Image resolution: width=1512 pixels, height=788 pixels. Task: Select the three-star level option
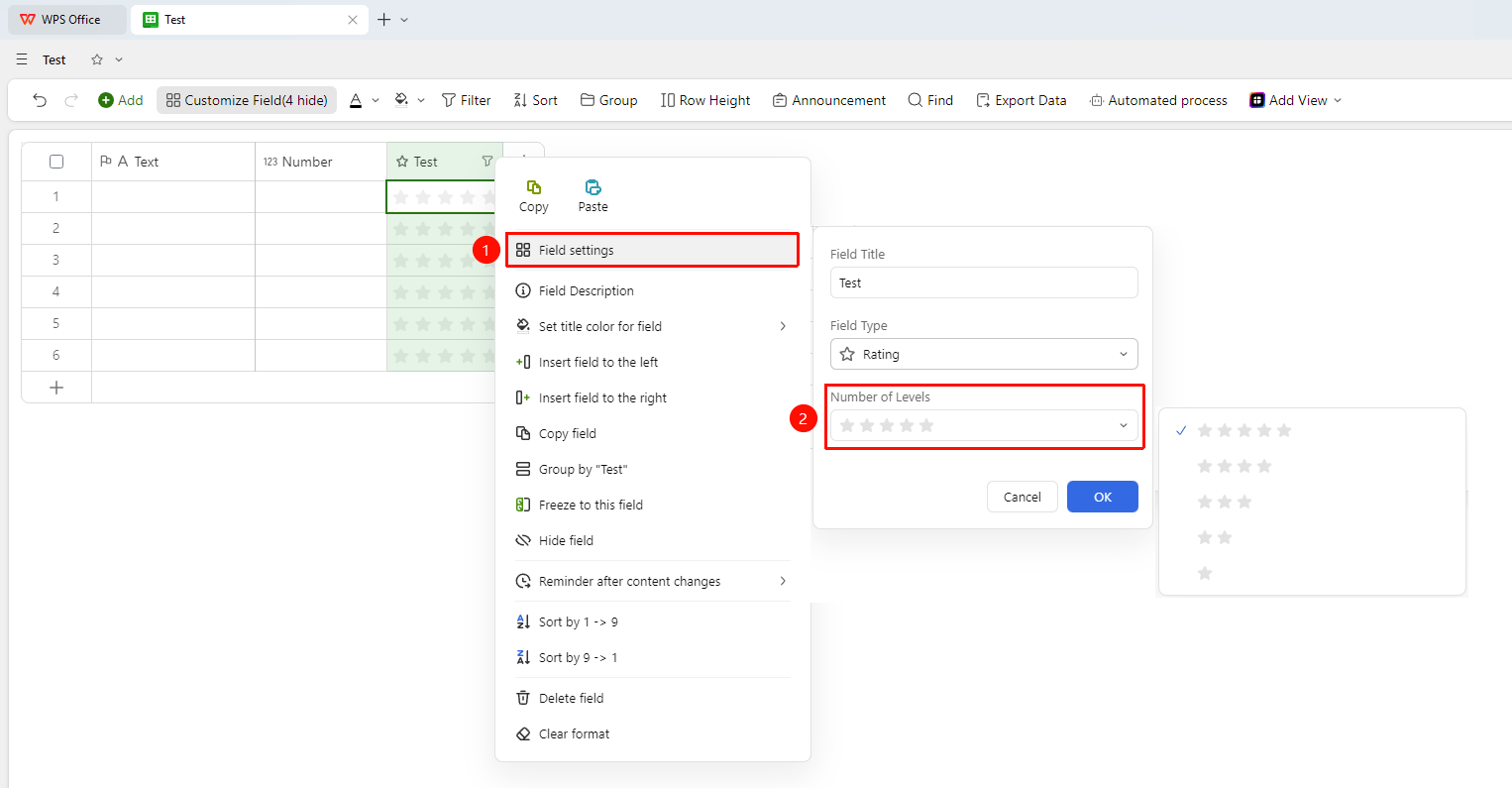pyautogui.click(x=1225, y=502)
